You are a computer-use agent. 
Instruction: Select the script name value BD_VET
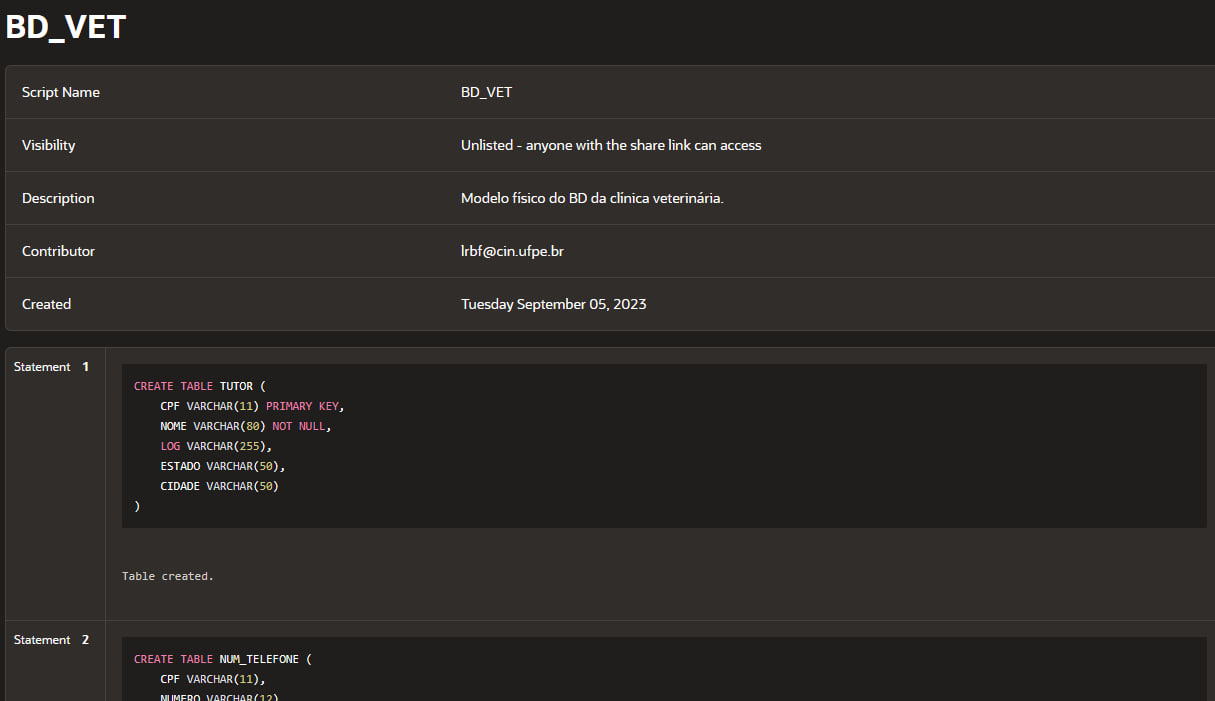[x=486, y=92]
